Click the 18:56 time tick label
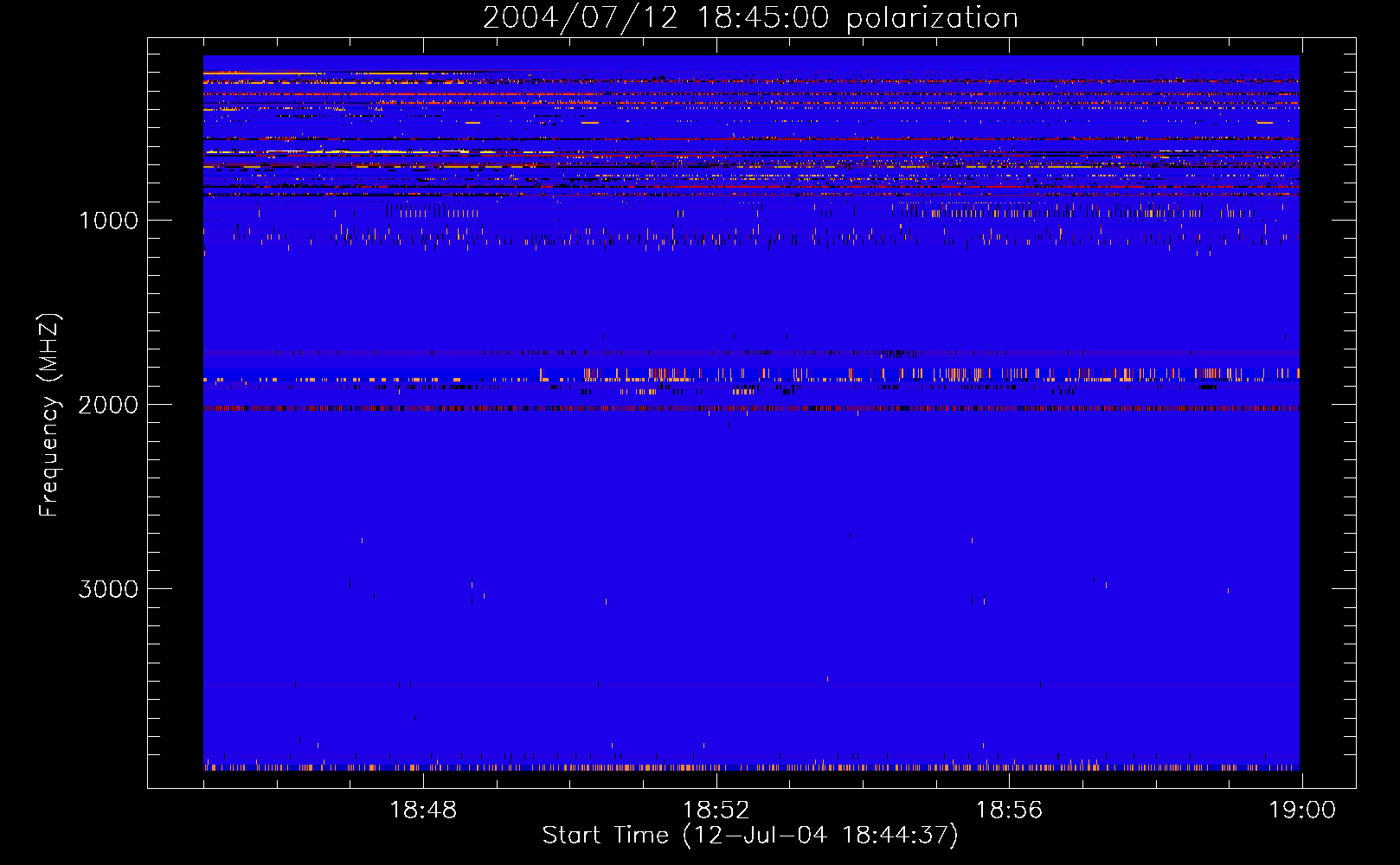The image size is (1400, 865). (x=1009, y=811)
